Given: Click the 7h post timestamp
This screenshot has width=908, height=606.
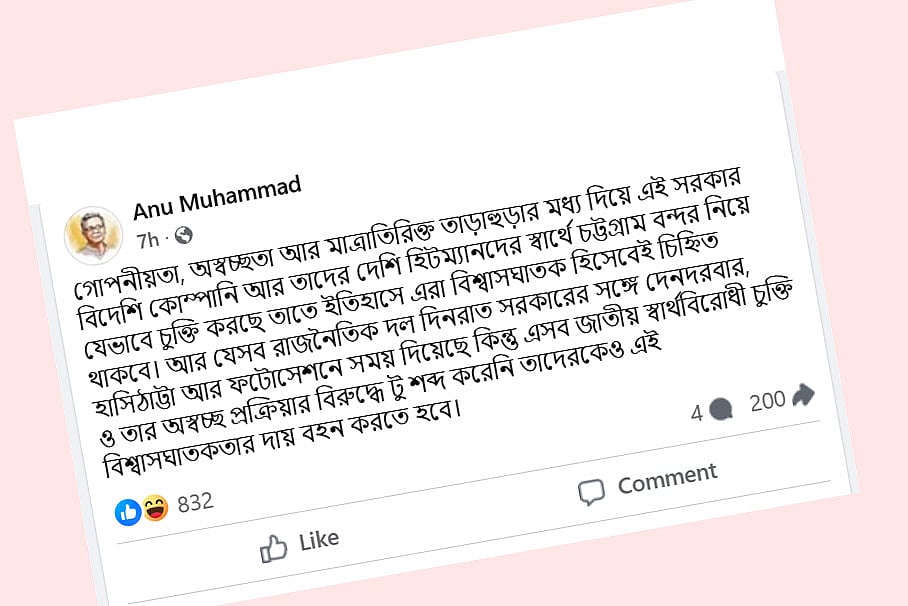Looking at the screenshot, I should coord(148,240).
